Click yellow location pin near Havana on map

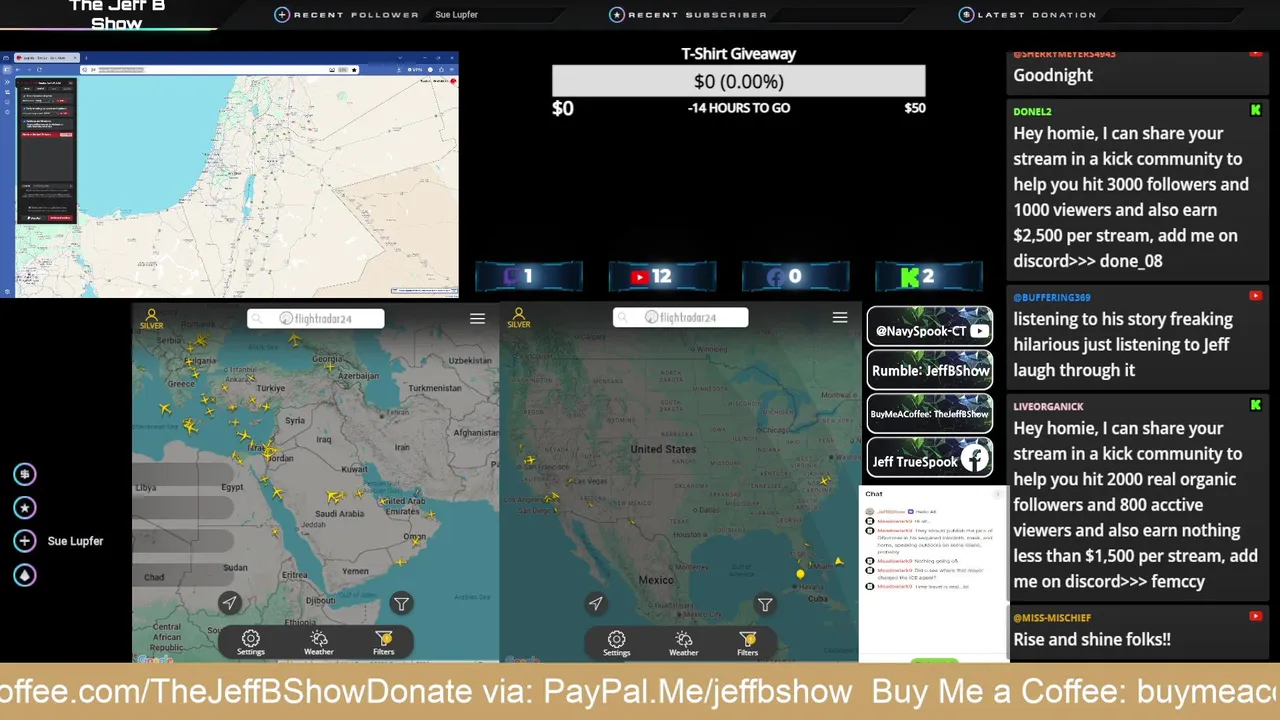tap(800, 574)
